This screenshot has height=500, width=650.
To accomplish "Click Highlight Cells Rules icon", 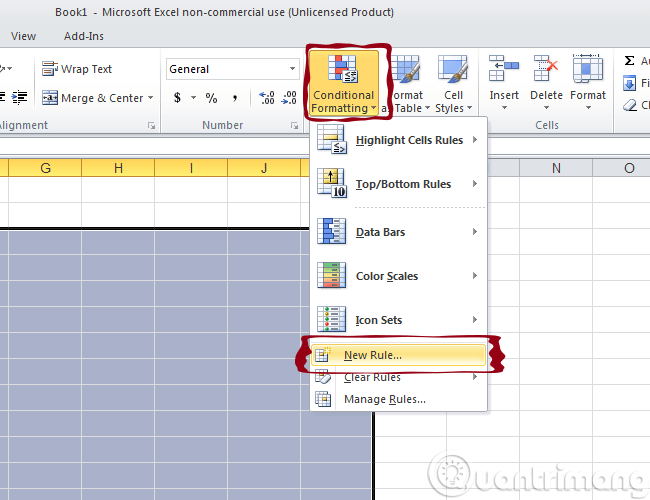I will pos(331,140).
